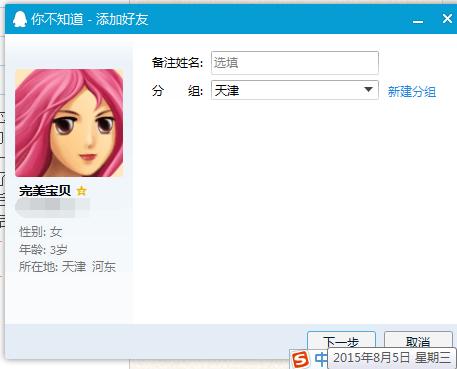Focus the 备注姓名 input field
Image resolution: width=457 pixels, height=369 pixels.
coord(295,63)
